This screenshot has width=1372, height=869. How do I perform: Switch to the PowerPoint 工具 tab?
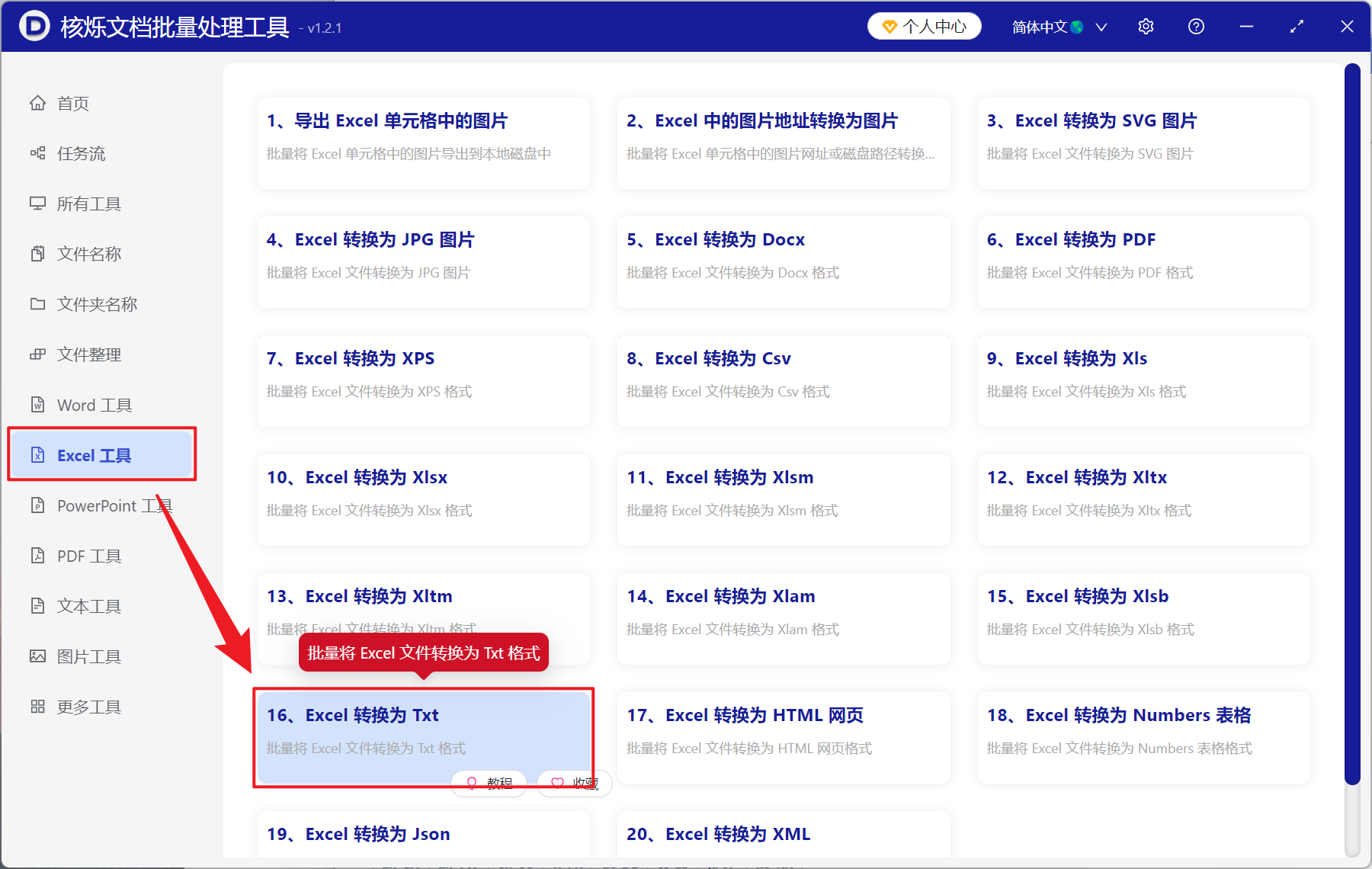[114, 505]
